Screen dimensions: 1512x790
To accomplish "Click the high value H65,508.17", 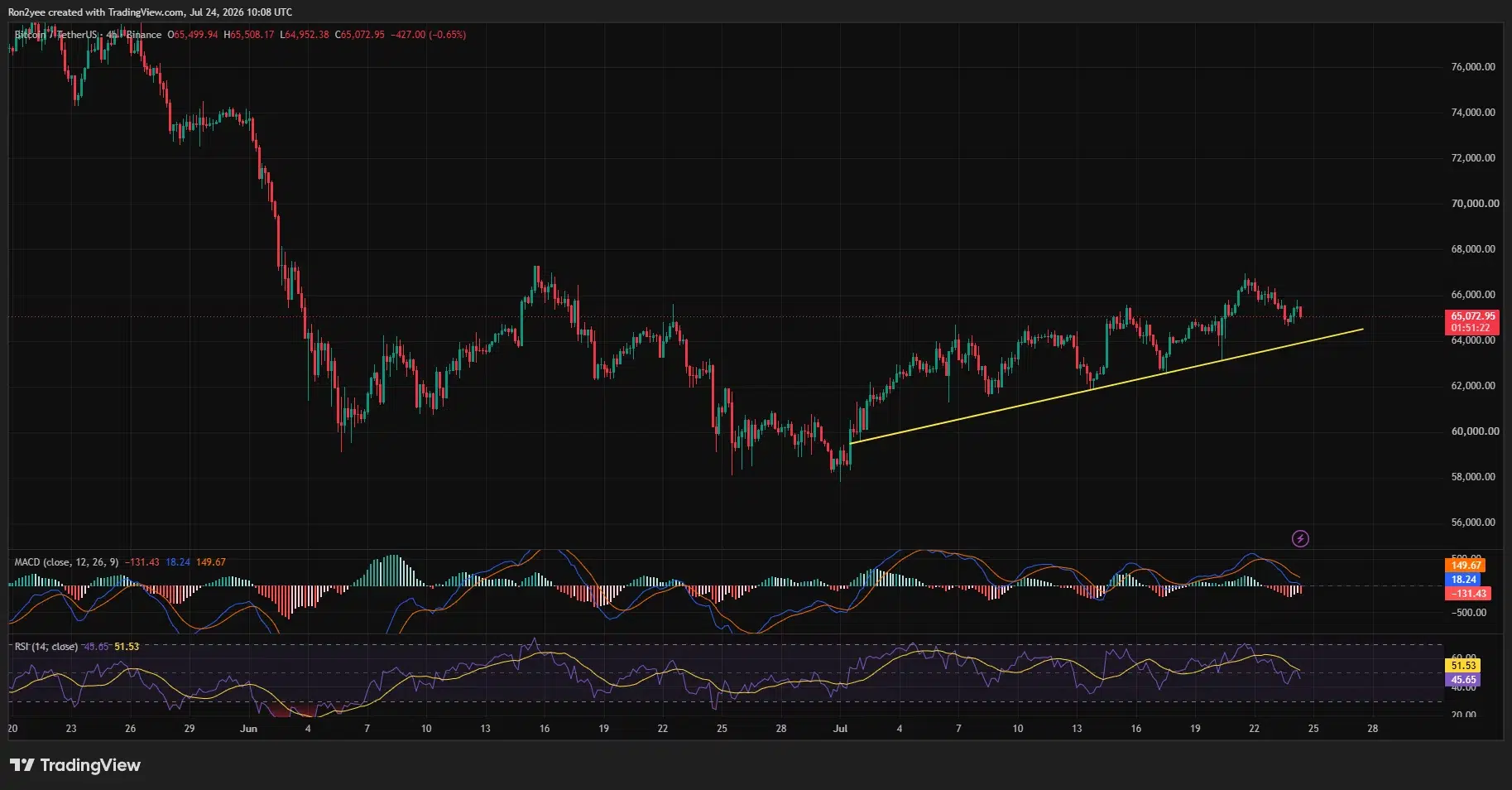I will pos(249,35).
